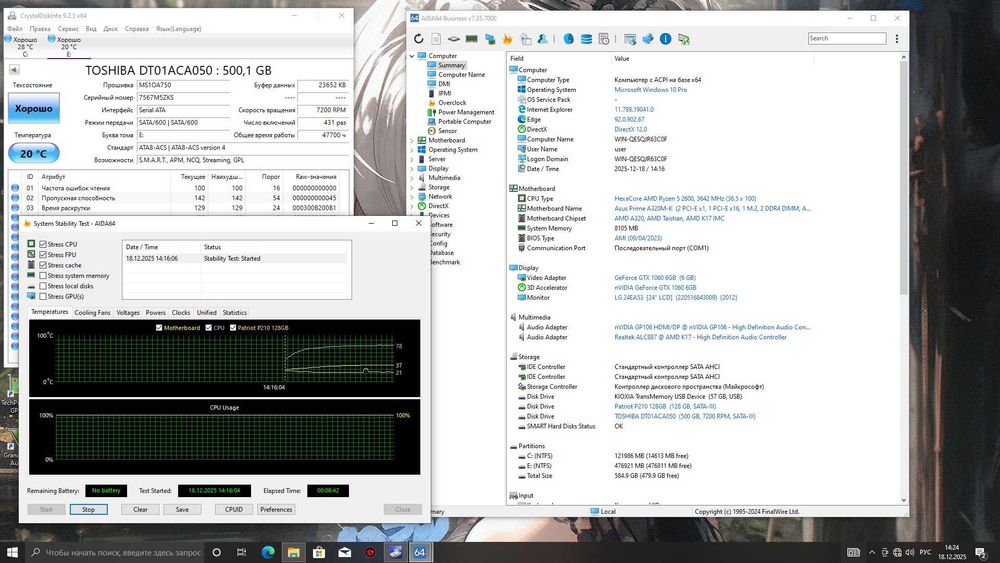Click the memory module icon in AIDA64 toolbar
Image resolution: width=1000 pixels, height=563 pixels.
pyautogui.click(x=471, y=39)
